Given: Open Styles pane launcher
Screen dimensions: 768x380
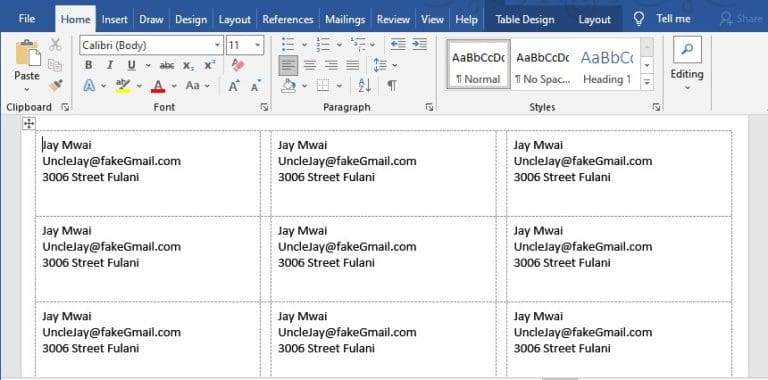Looking at the screenshot, I should click(x=656, y=107).
